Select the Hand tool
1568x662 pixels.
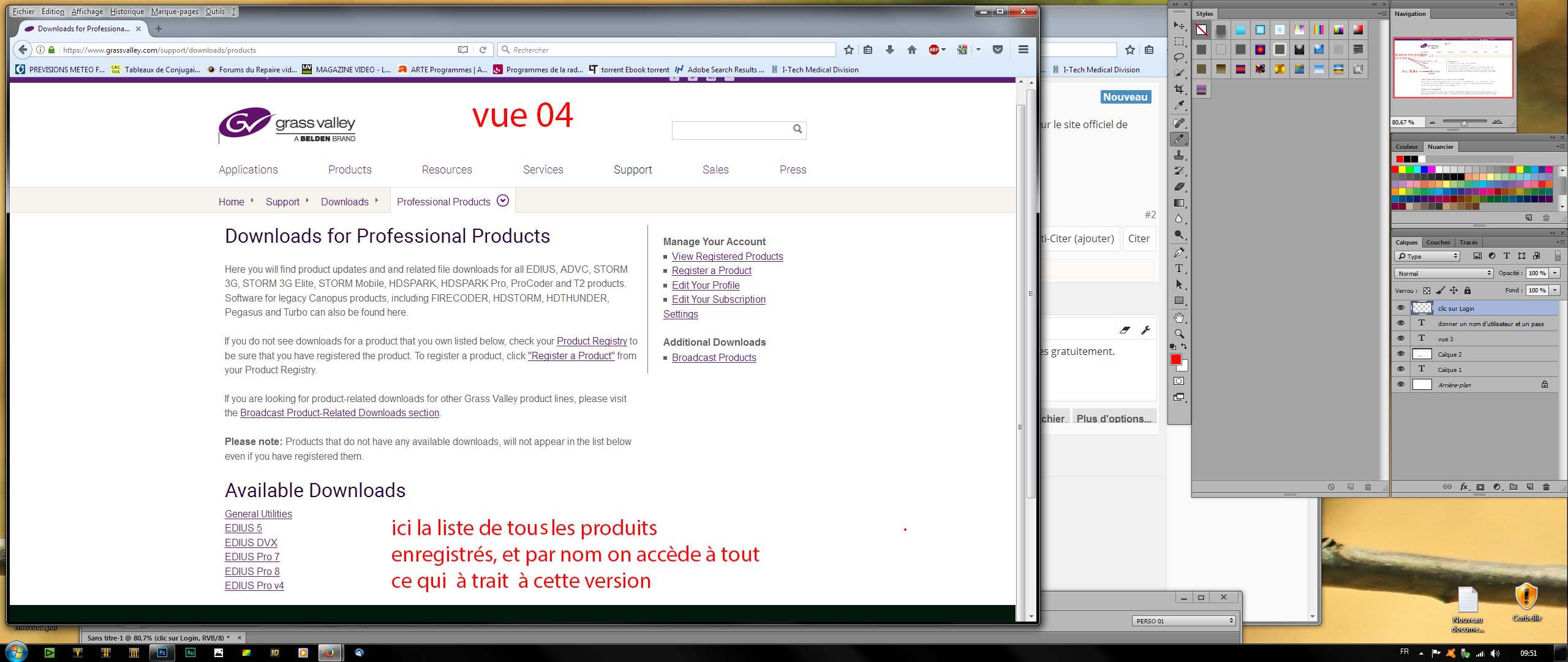(x=1179, y=318)
